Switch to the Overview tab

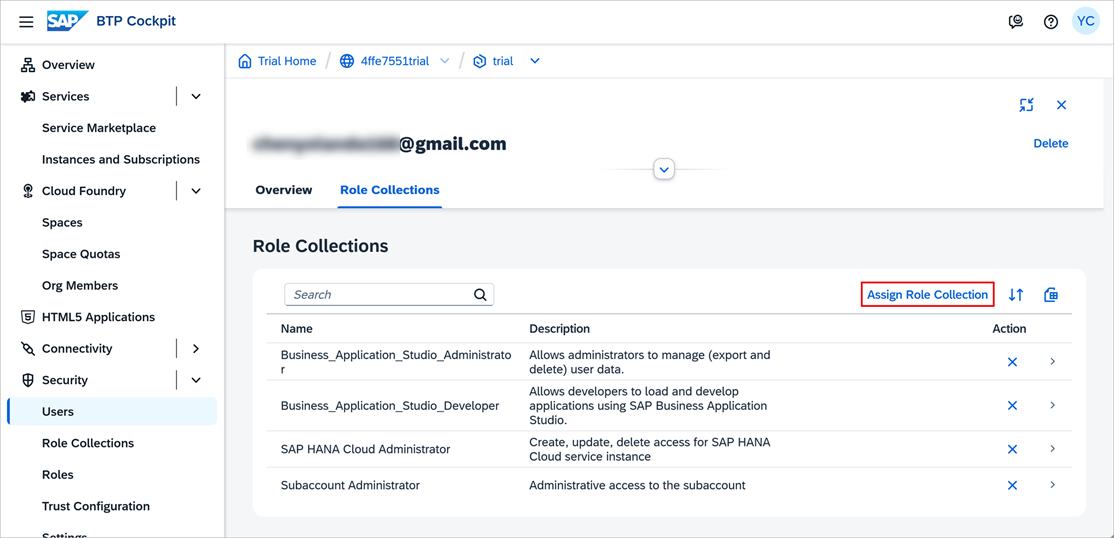pos(283,190)
